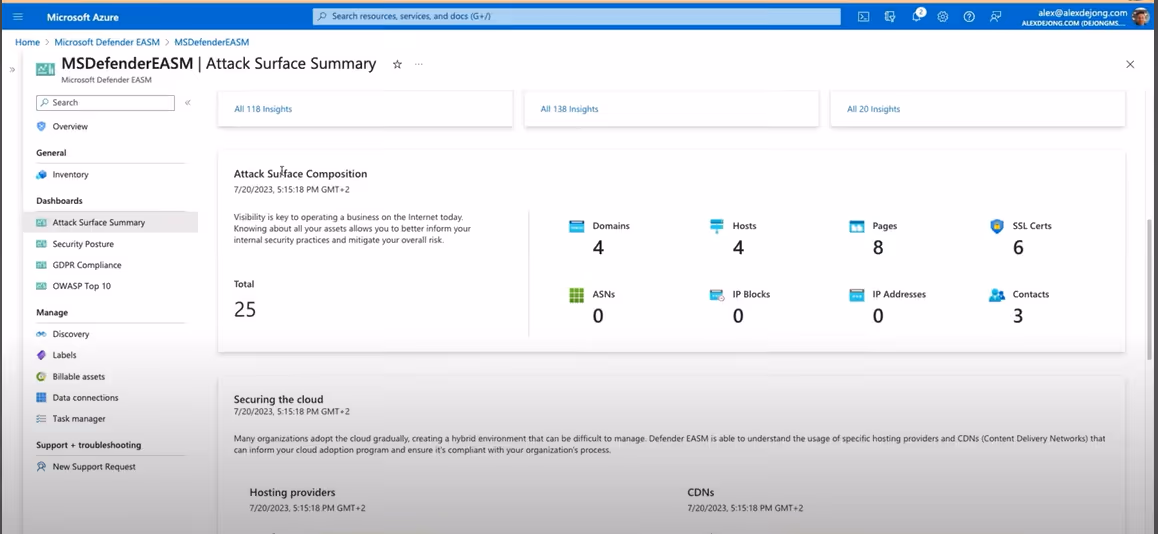
Task: Close the Attack Surface Summary blade
Action: [x=1130, y=64]
